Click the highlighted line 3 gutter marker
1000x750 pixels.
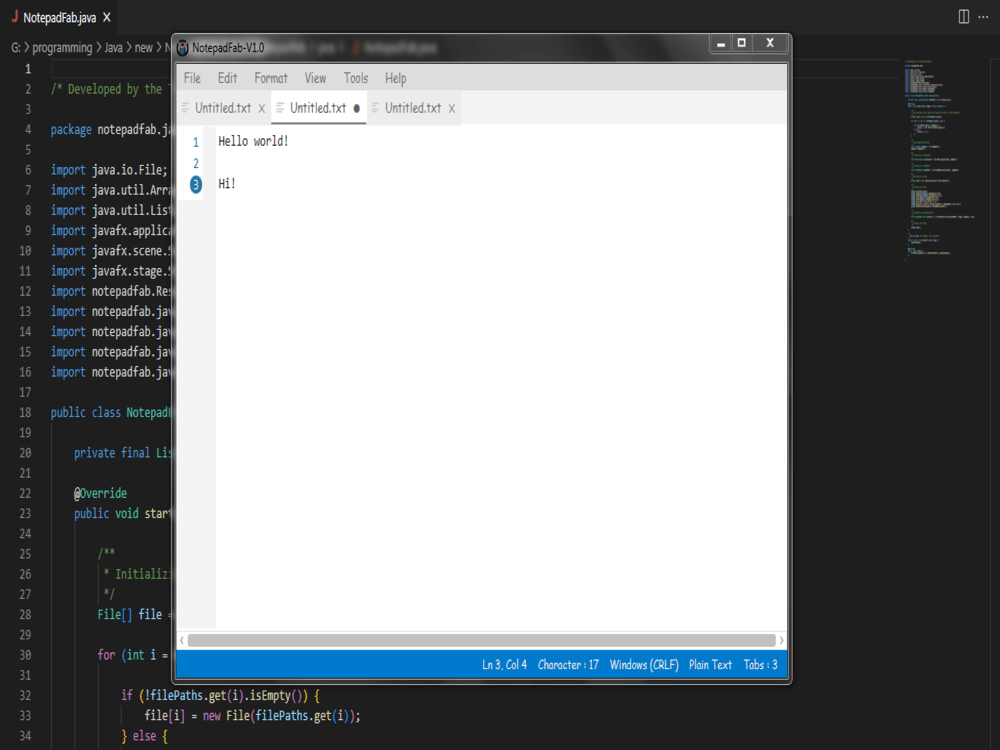[194, 183]
